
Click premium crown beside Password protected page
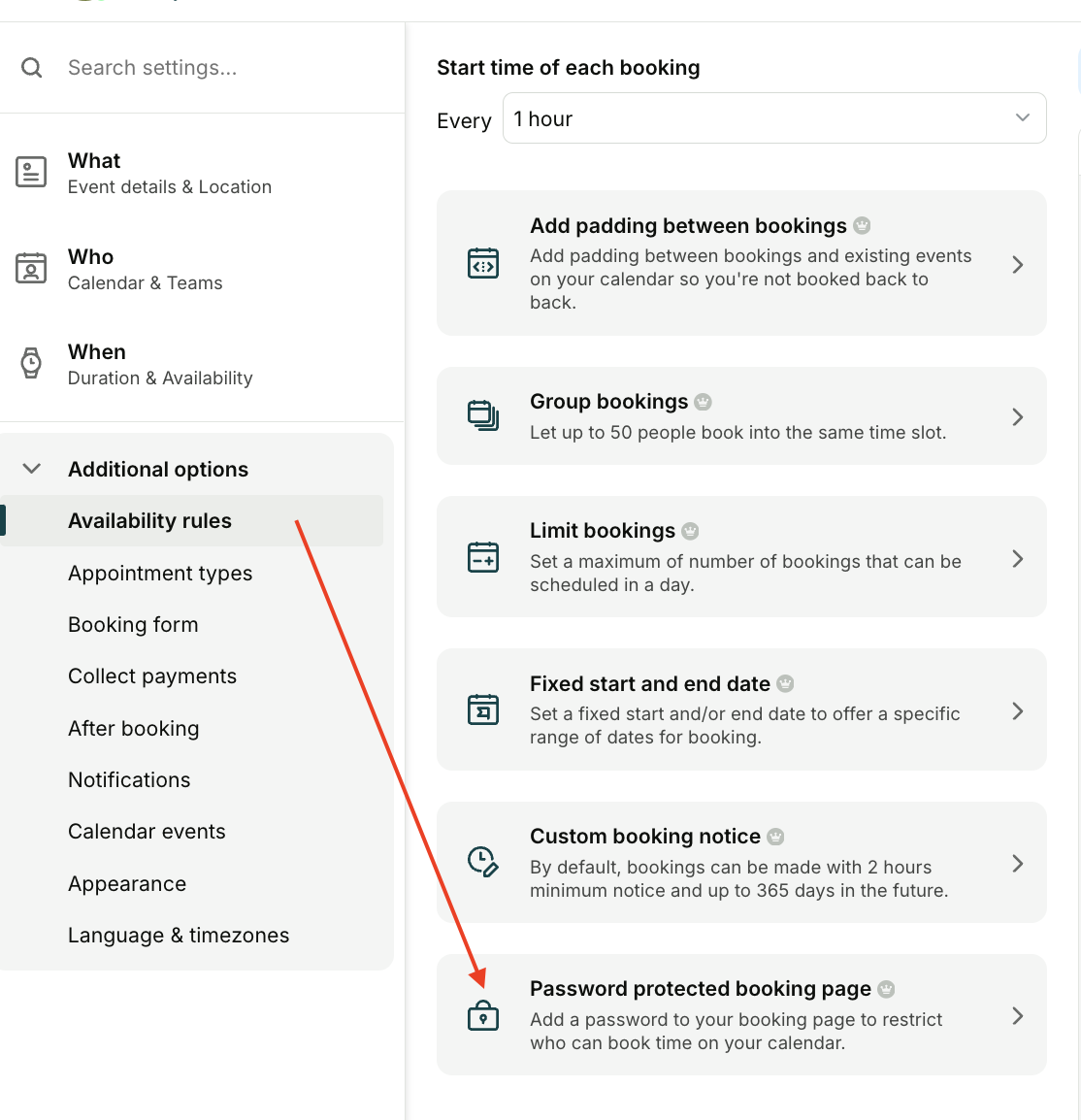886,989
